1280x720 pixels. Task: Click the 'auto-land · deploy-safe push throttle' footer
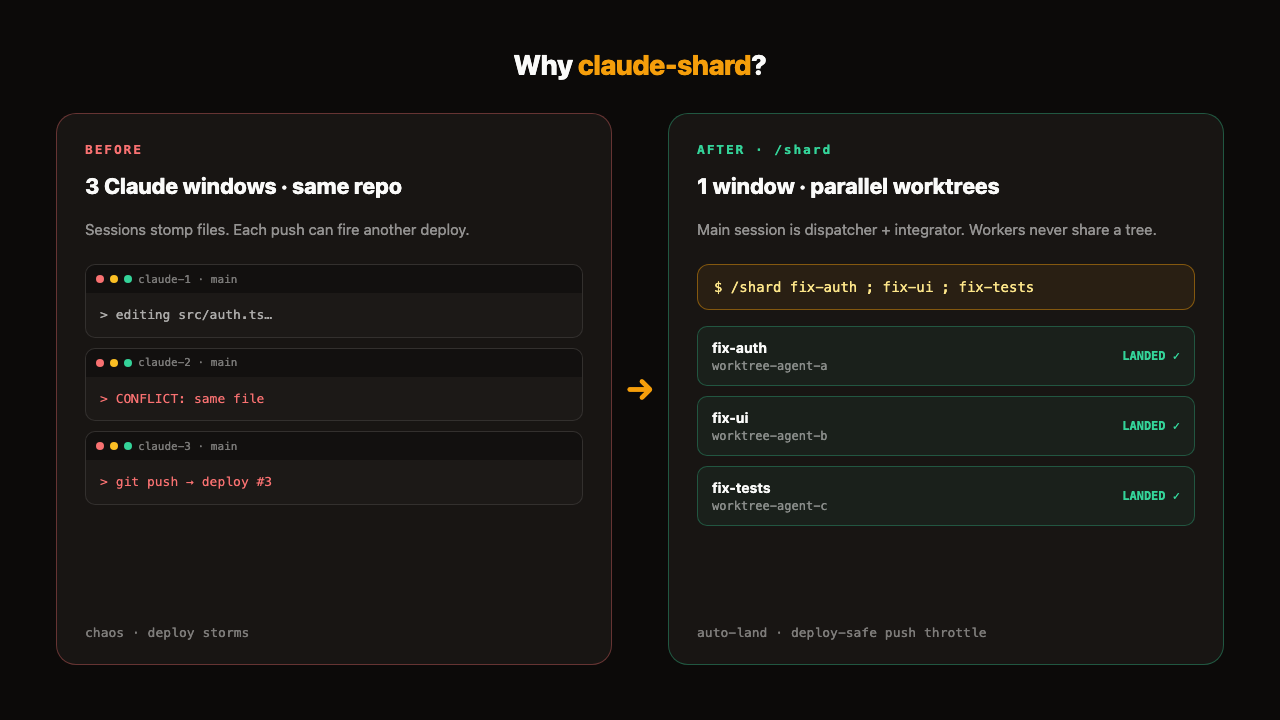pyautogui.click(x=842, y=633)
